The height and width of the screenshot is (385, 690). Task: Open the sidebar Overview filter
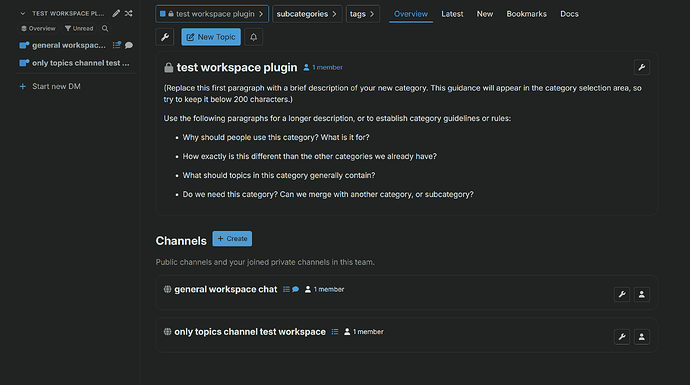click(38, 29)
